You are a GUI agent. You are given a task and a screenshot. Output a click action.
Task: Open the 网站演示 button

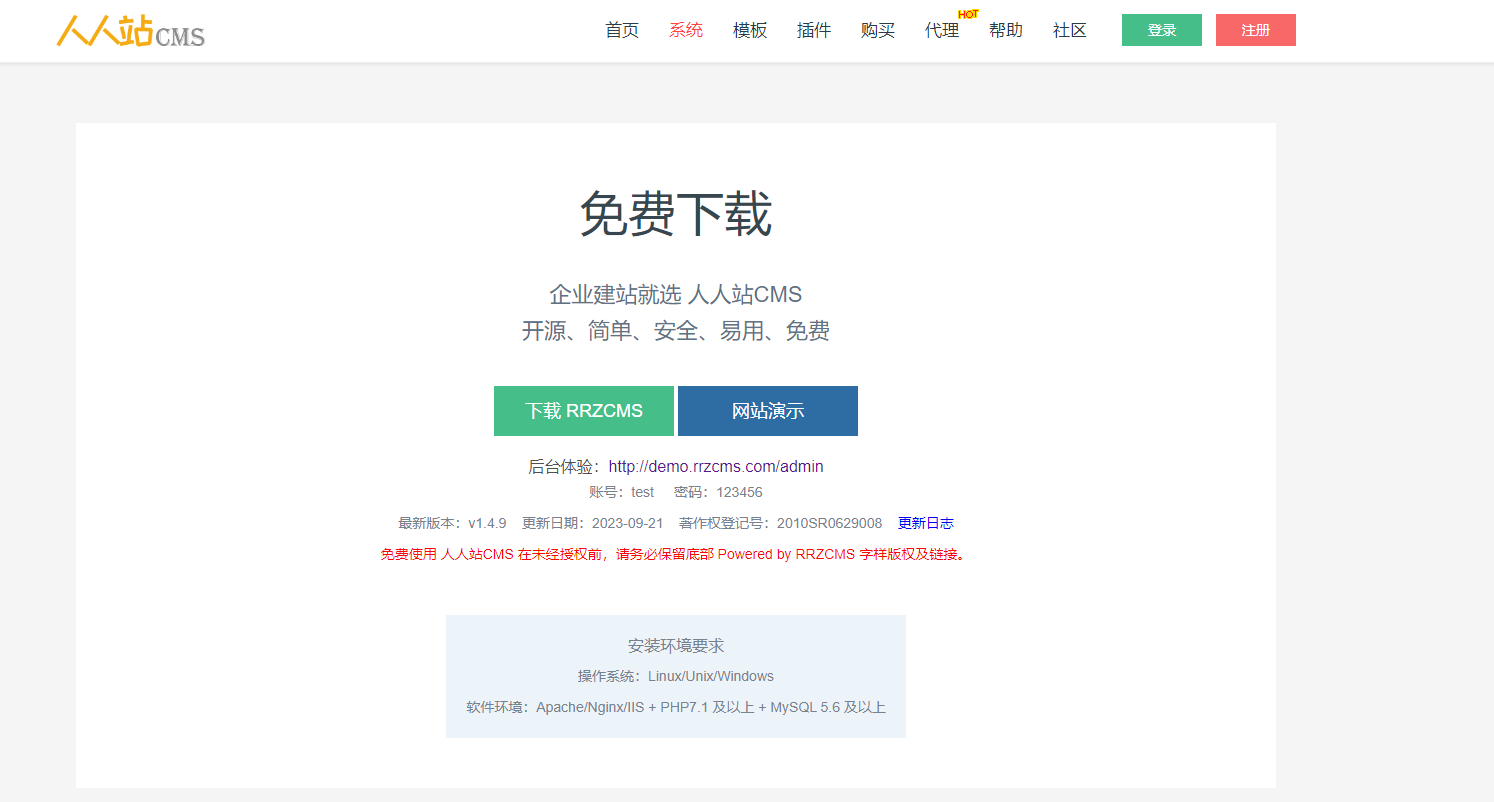click(768, 411)
